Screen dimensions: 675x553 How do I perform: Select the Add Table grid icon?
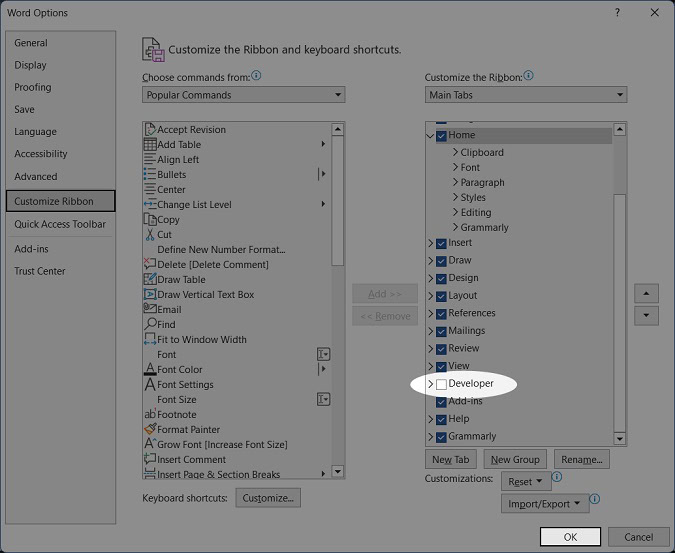(150, 145)
